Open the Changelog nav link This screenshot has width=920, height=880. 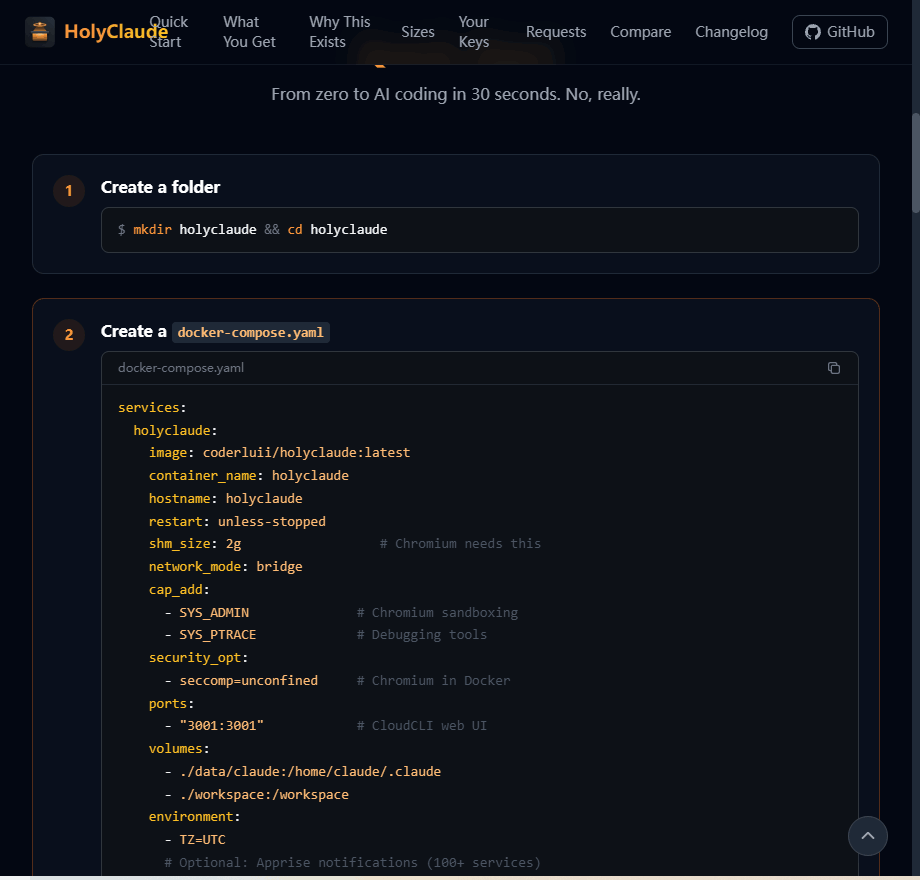click(x=731, y=32)
